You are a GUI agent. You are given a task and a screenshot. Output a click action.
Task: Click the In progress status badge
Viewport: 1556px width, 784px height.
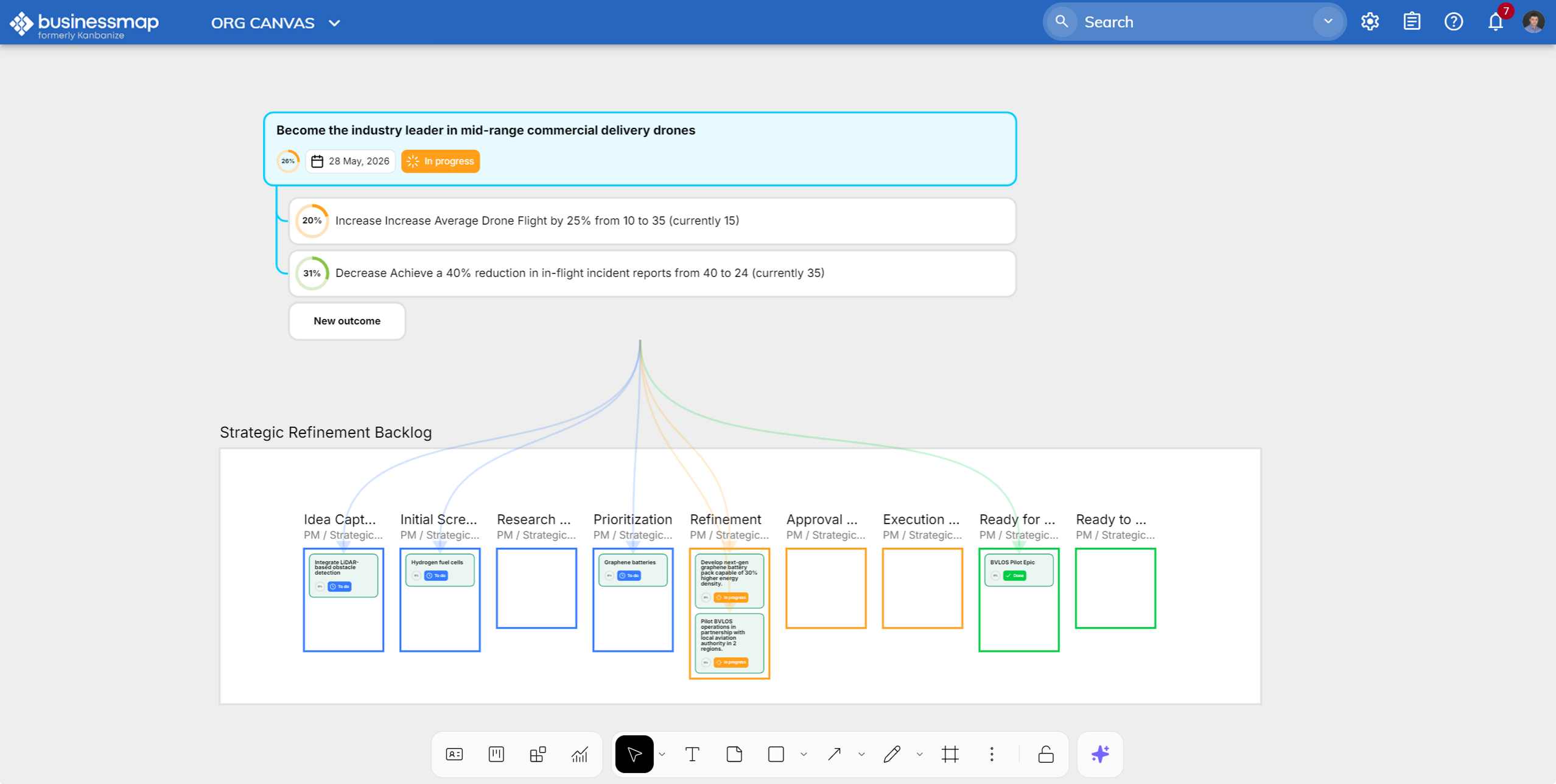441,161
